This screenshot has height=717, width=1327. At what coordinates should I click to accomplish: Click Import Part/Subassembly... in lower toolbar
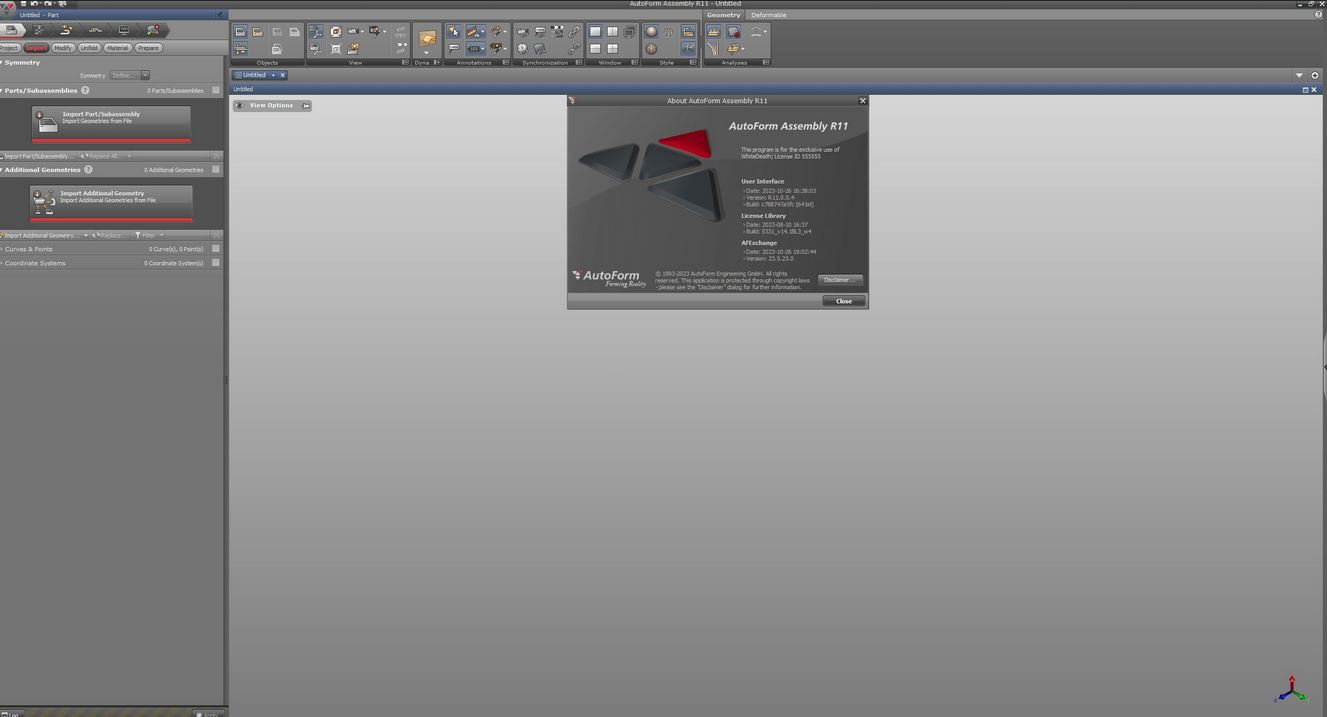[37, 156]
